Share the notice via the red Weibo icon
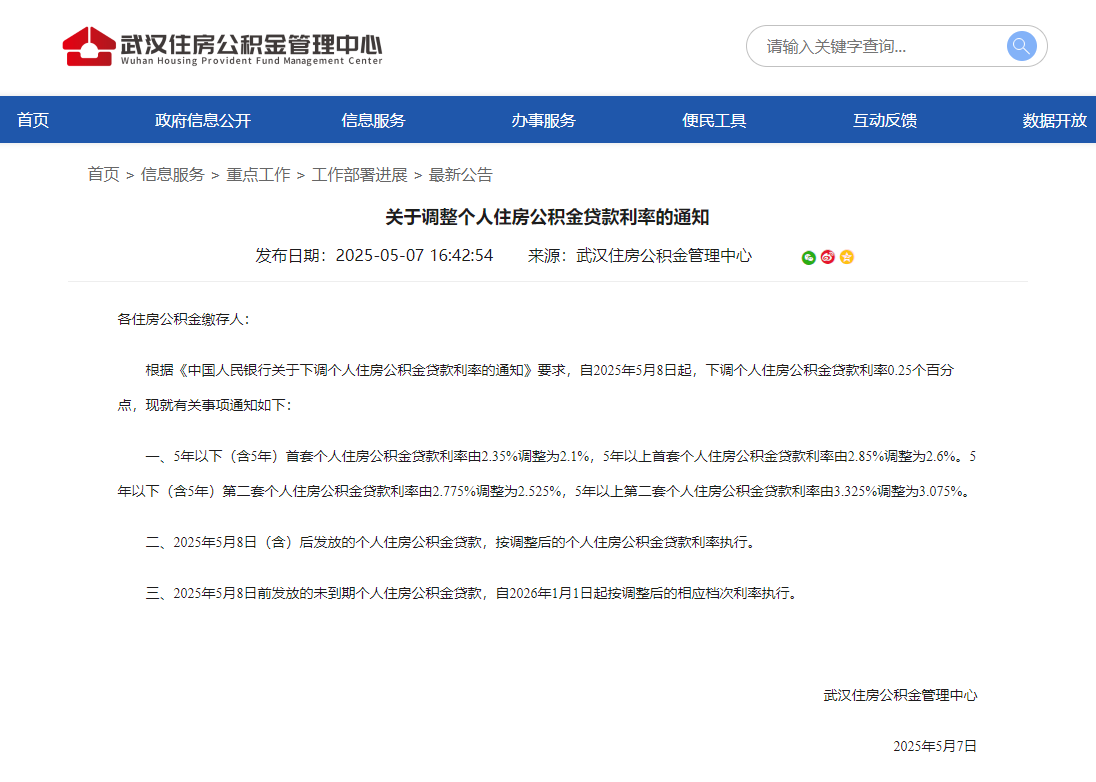The width and height of the screenshot is (1096, 782). pyautogui.click(x=828, y=257)
